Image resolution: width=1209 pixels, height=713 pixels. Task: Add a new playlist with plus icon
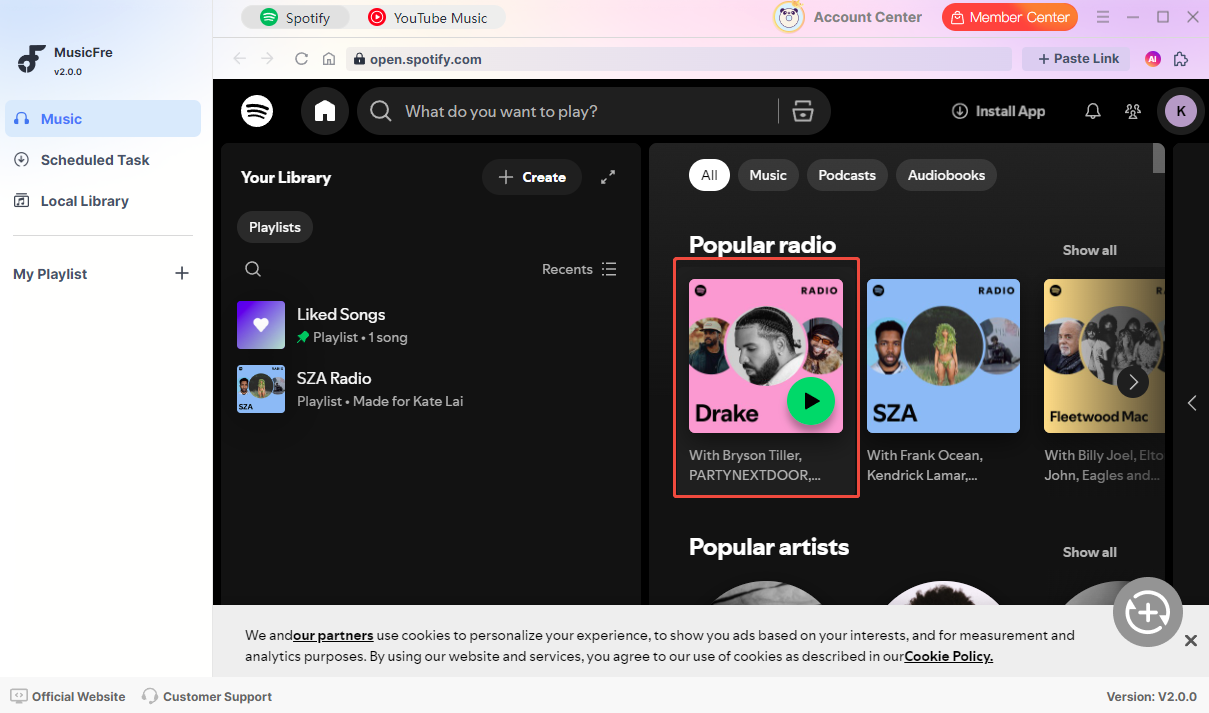[182, 273]
